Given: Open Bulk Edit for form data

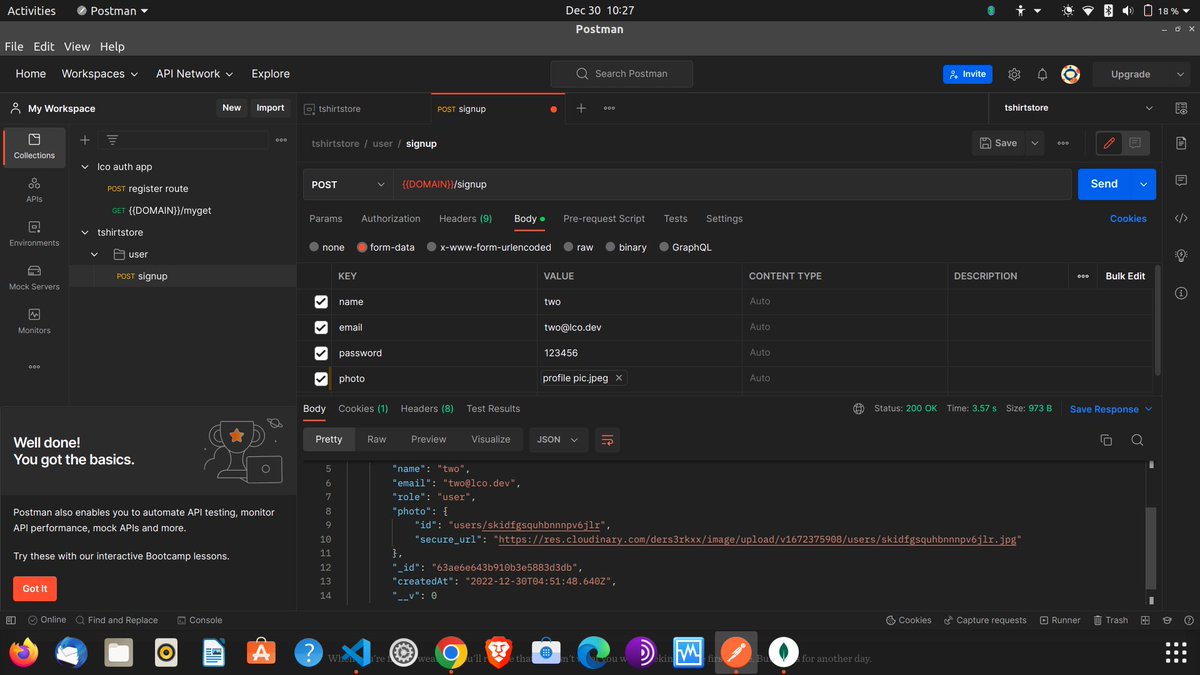Looking at the screenshot, I should click(1125, 276).
